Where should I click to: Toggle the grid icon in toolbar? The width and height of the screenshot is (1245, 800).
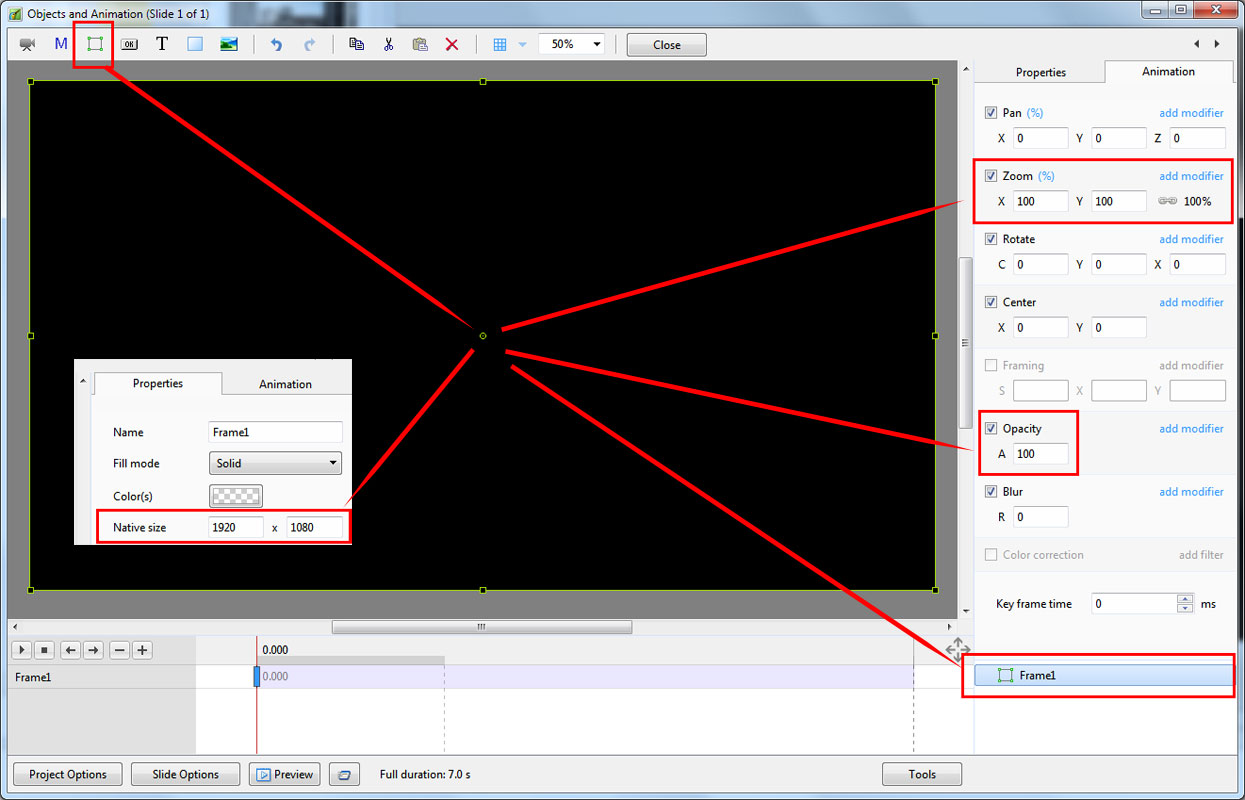tap(500, 44)
